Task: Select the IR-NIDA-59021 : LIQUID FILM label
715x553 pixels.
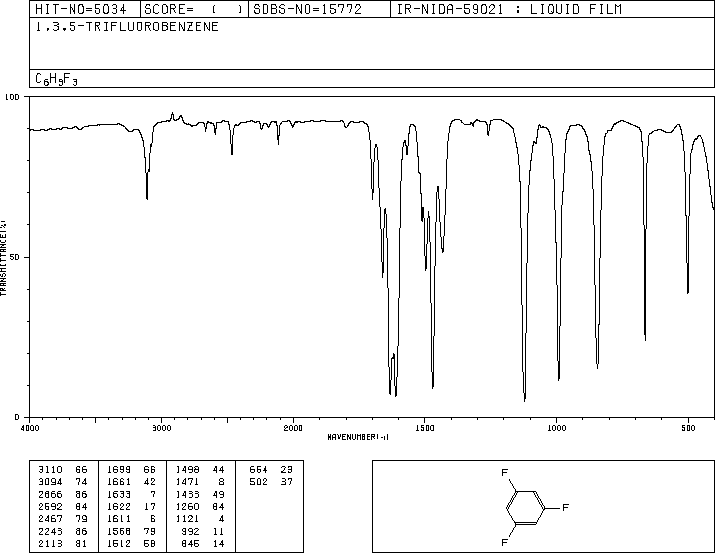Action: click(509, 9)
